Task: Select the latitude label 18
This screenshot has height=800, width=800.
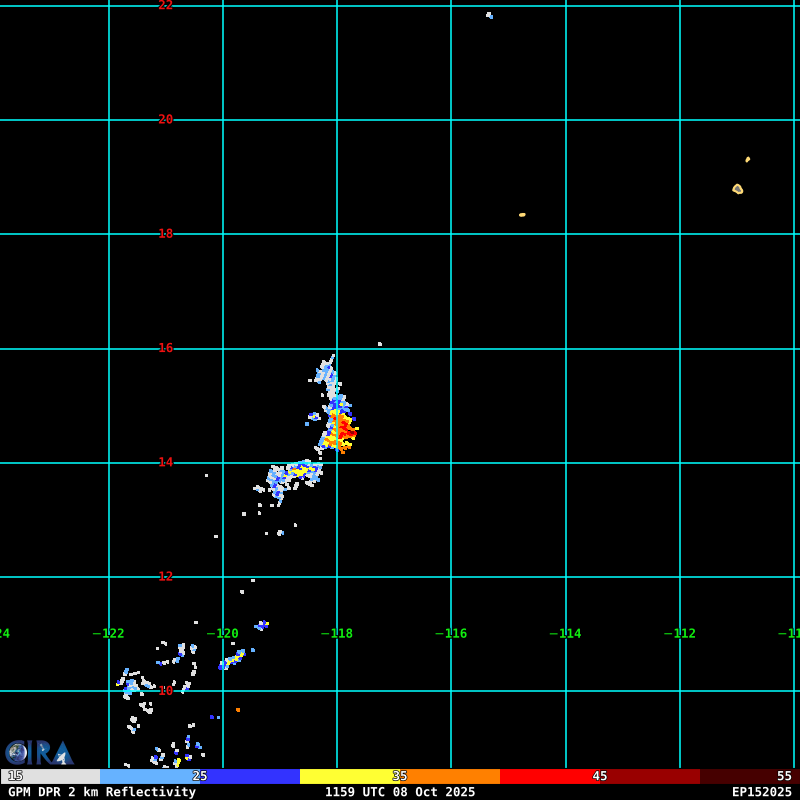Action: click(x=165, y=234)
